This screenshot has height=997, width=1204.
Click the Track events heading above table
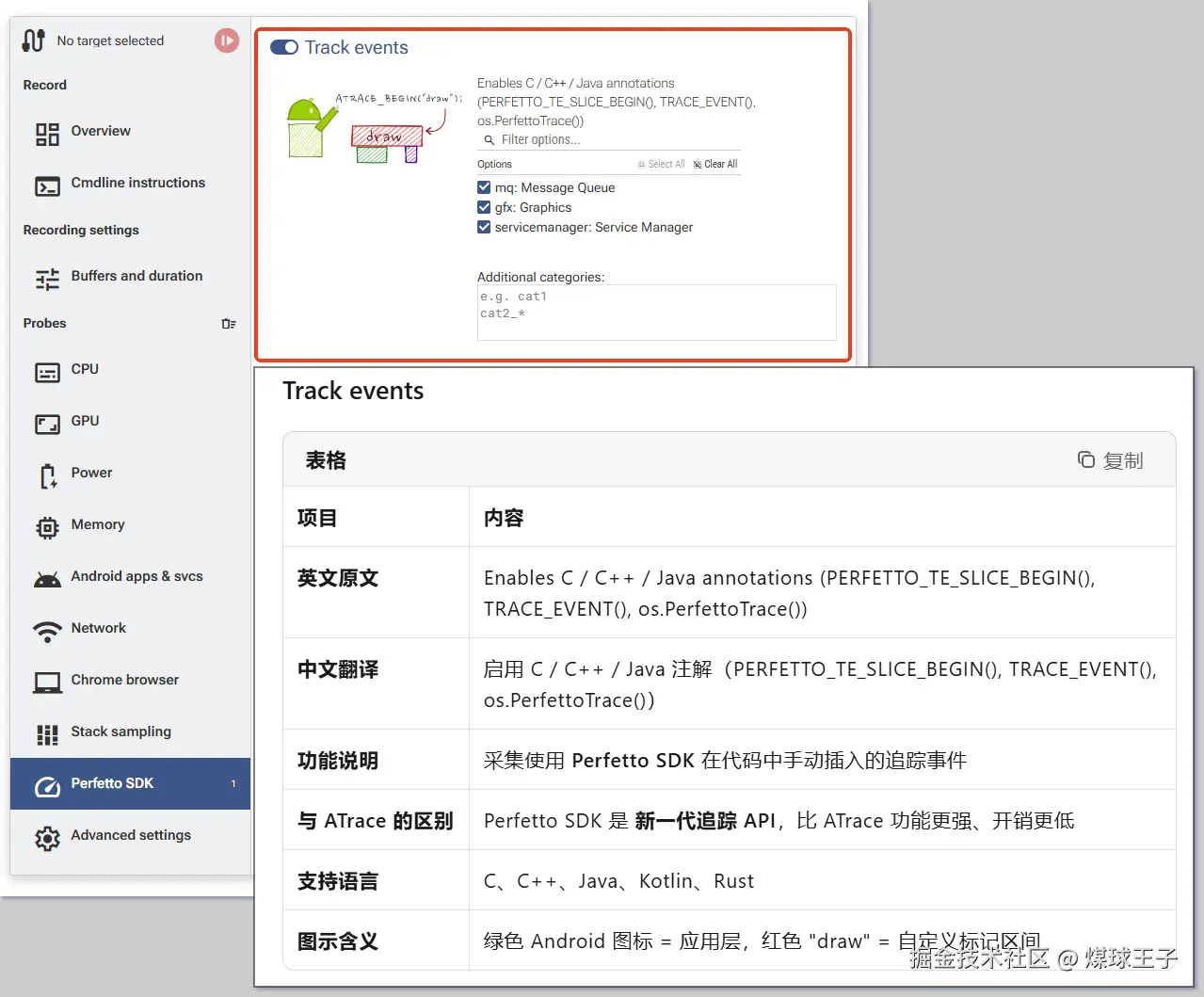point(353,391)
